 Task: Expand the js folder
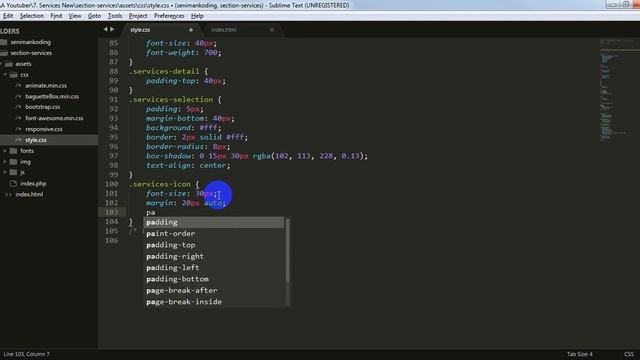click(x=5, y=173)
